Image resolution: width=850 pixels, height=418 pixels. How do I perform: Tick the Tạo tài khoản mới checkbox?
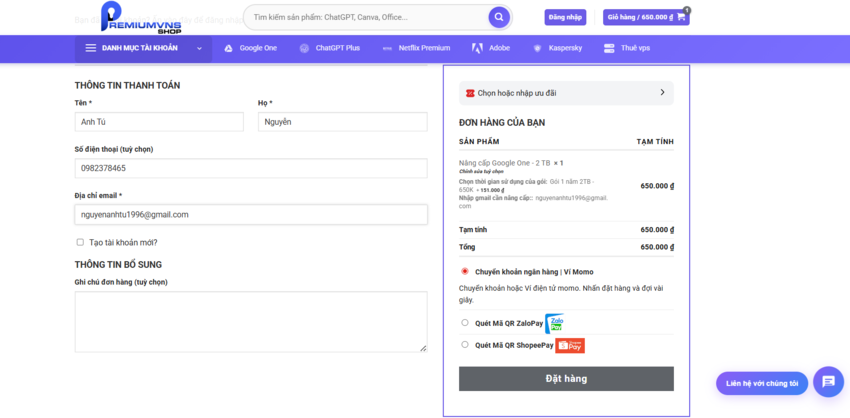click(80, 242)
